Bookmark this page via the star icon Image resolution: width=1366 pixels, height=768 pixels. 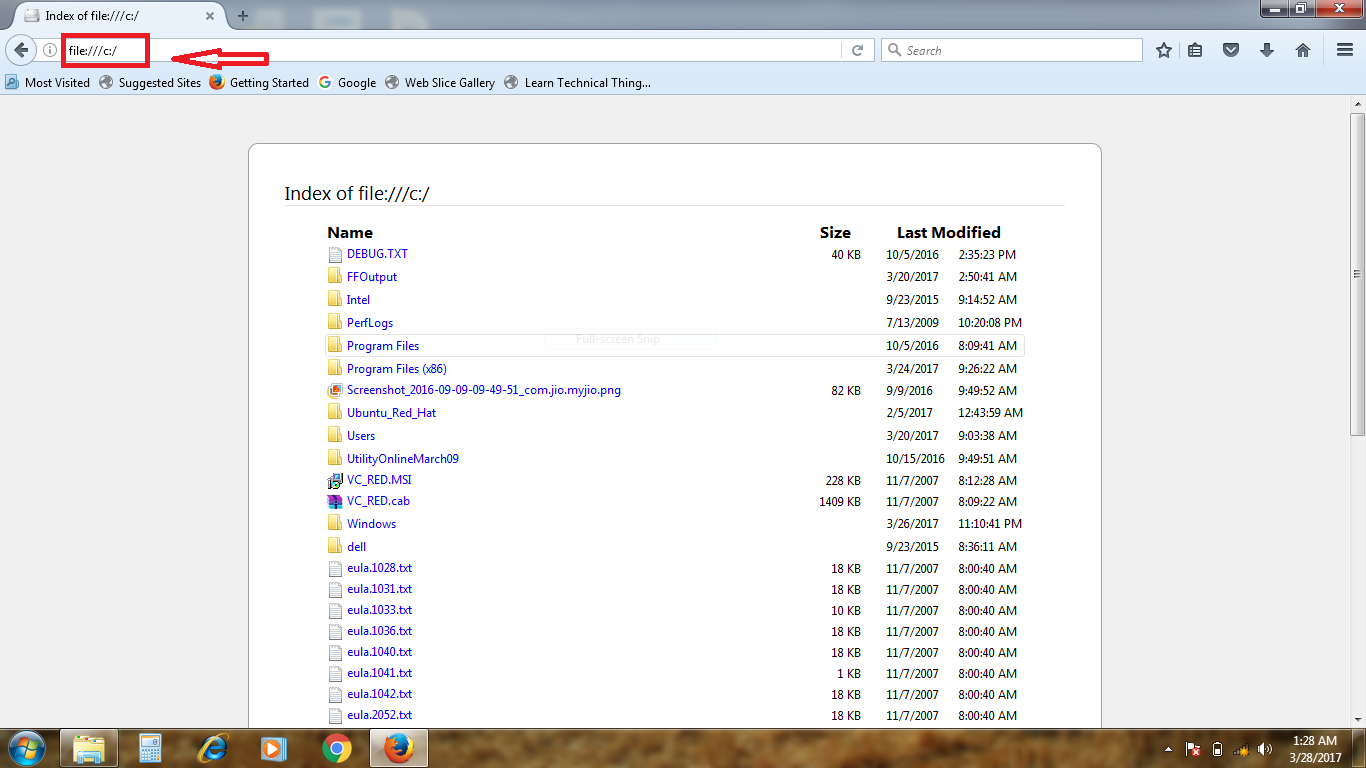1163,49
